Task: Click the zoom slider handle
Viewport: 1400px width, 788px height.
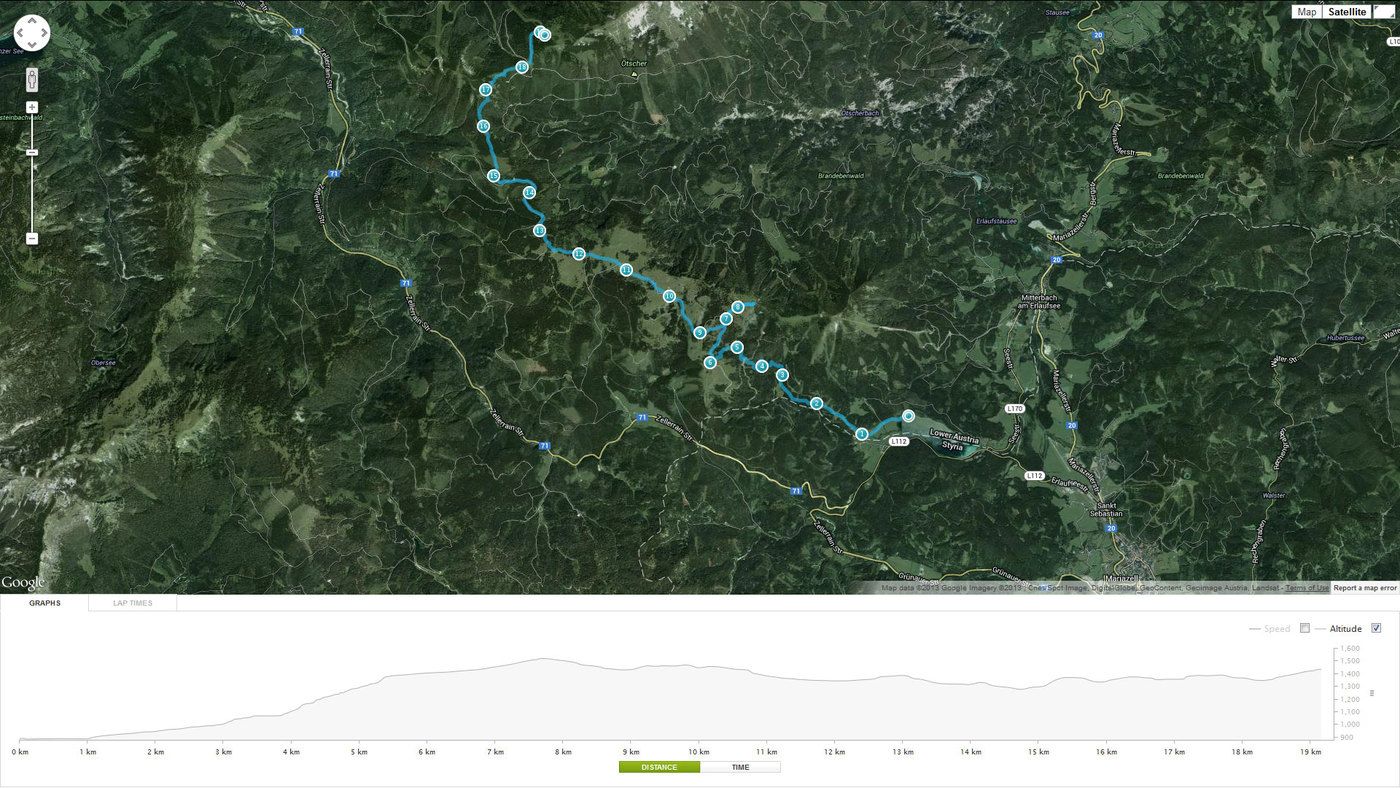Action: (32, 152)
